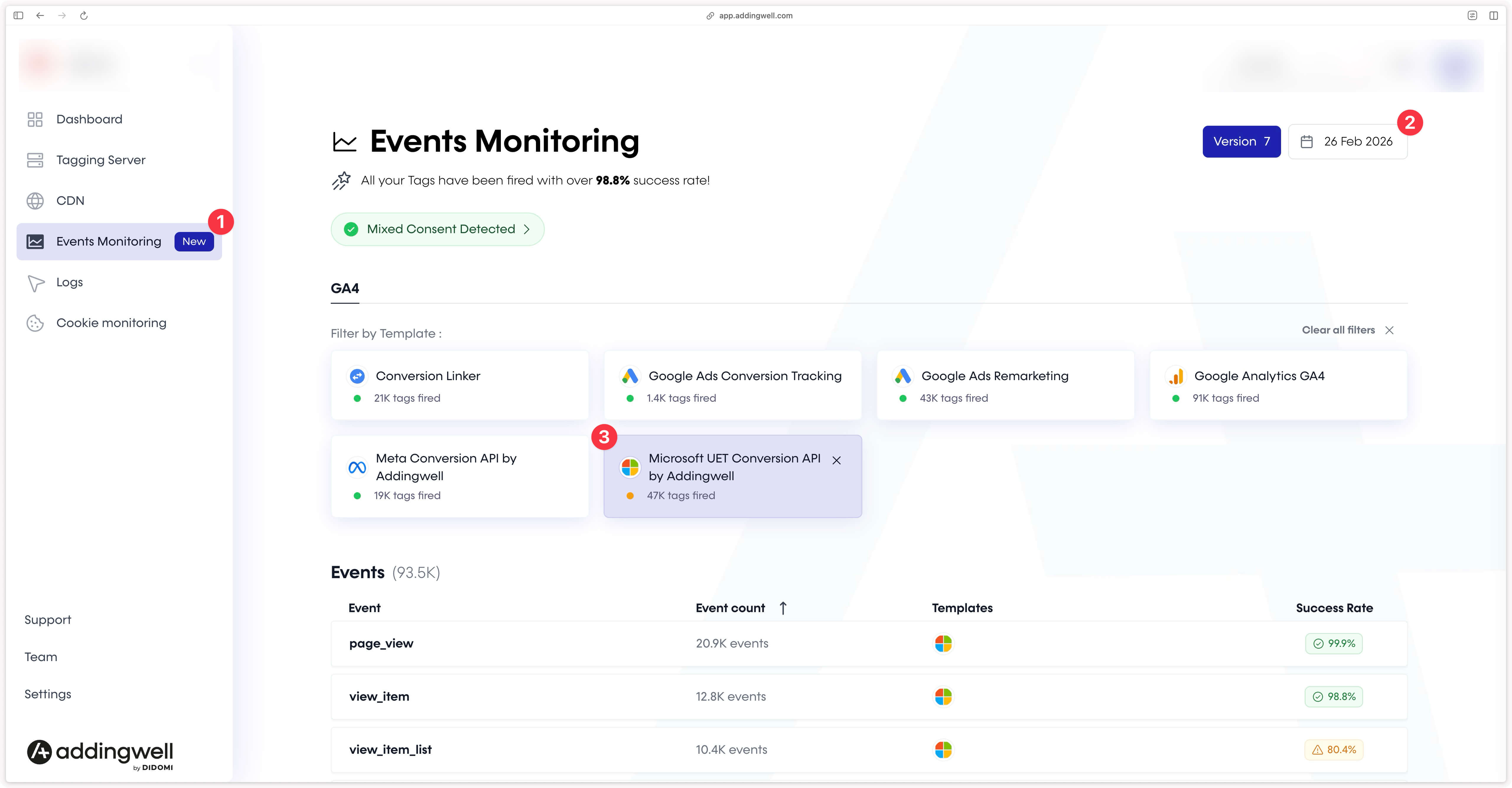The height and width of the screenshot is (788, 1512).
Task: Click the Google Analytics GA4 logo
Action: point(1176,376)
